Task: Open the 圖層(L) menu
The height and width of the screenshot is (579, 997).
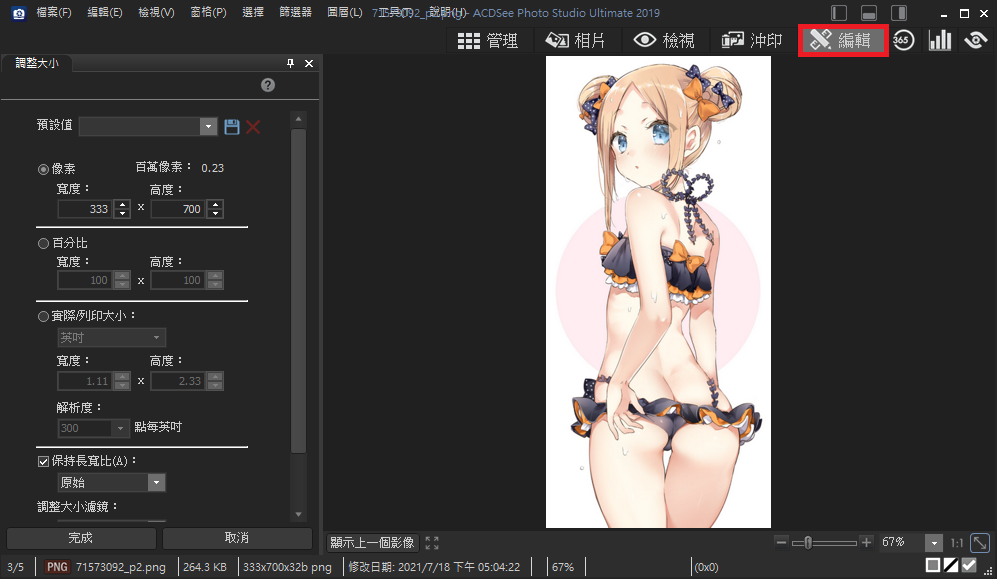Action: click(345, 13)
